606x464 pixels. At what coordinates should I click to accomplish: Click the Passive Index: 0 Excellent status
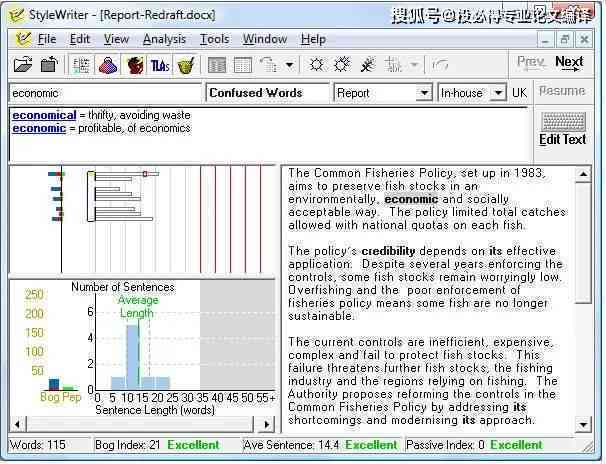click(x=474, y=445)
